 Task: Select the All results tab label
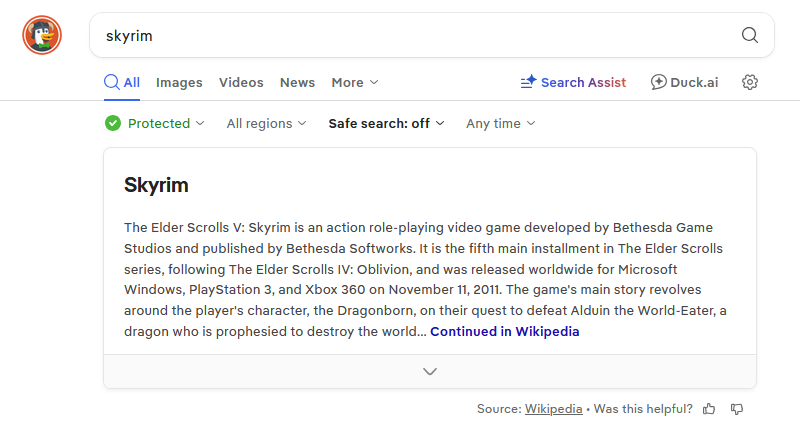(132, 83)
